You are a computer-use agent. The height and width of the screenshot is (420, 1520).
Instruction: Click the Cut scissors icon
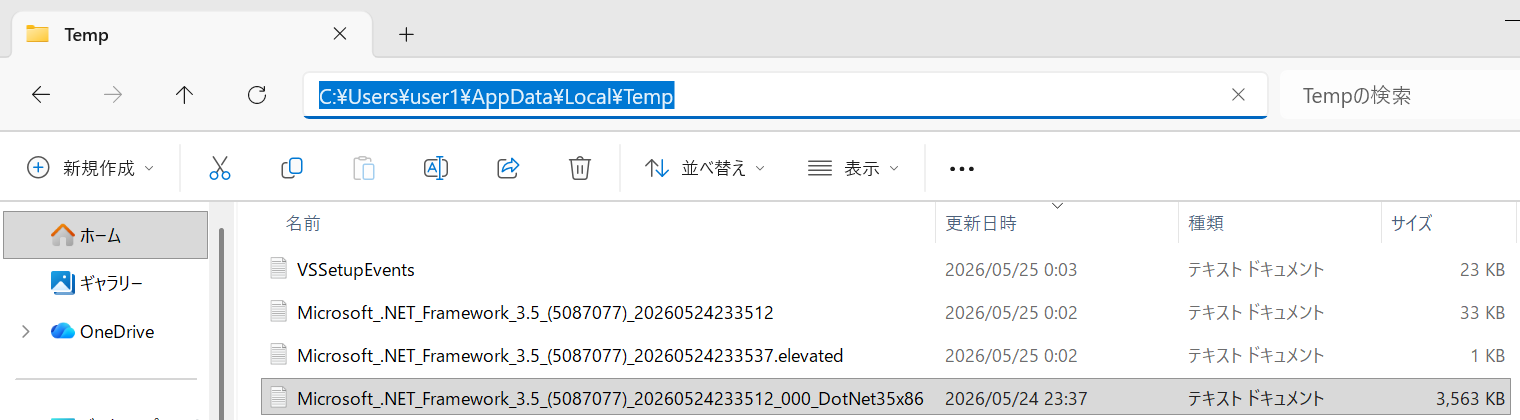click(x=220, y=168)
